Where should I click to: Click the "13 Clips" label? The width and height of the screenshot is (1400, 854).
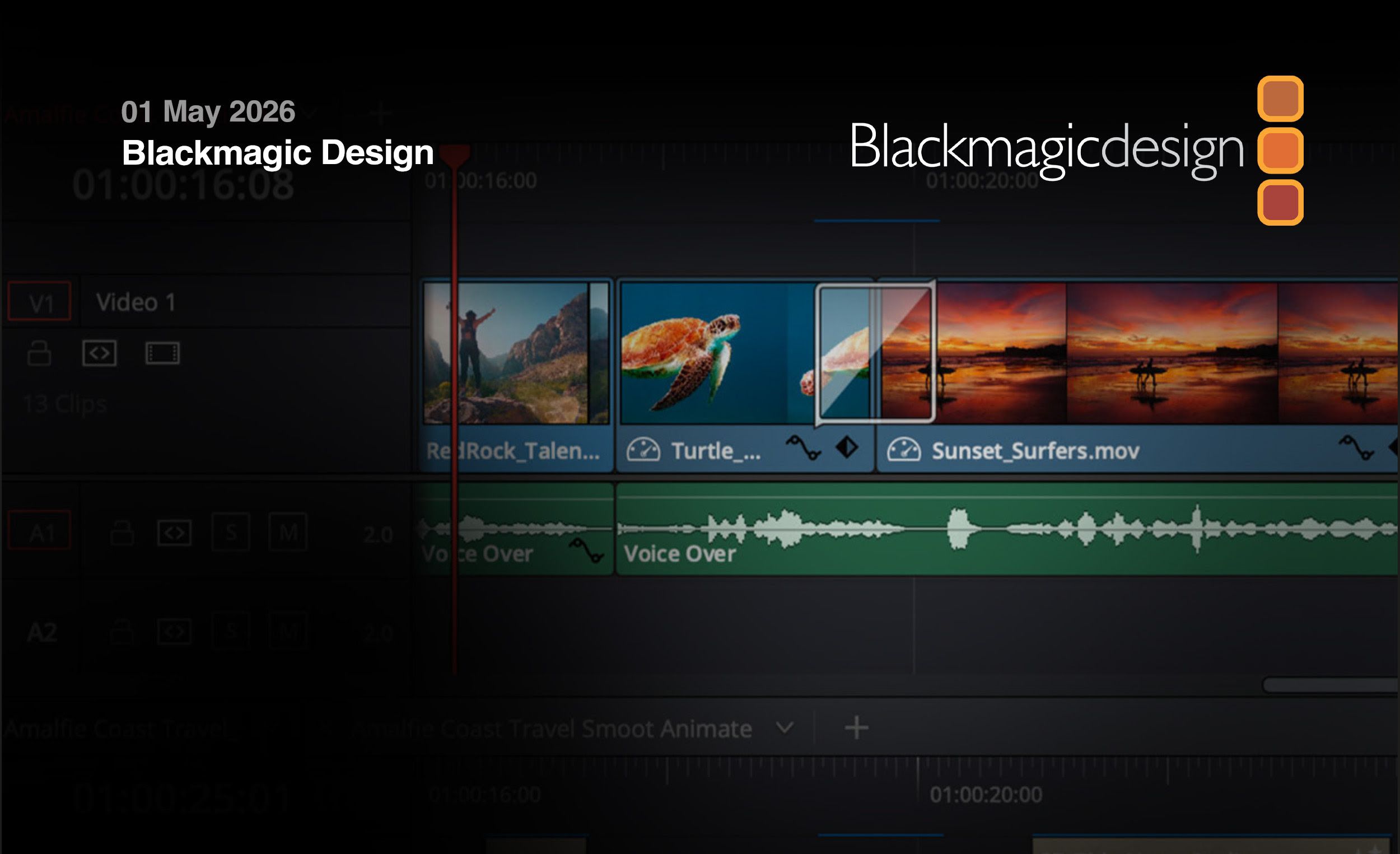tap(66, 404)
